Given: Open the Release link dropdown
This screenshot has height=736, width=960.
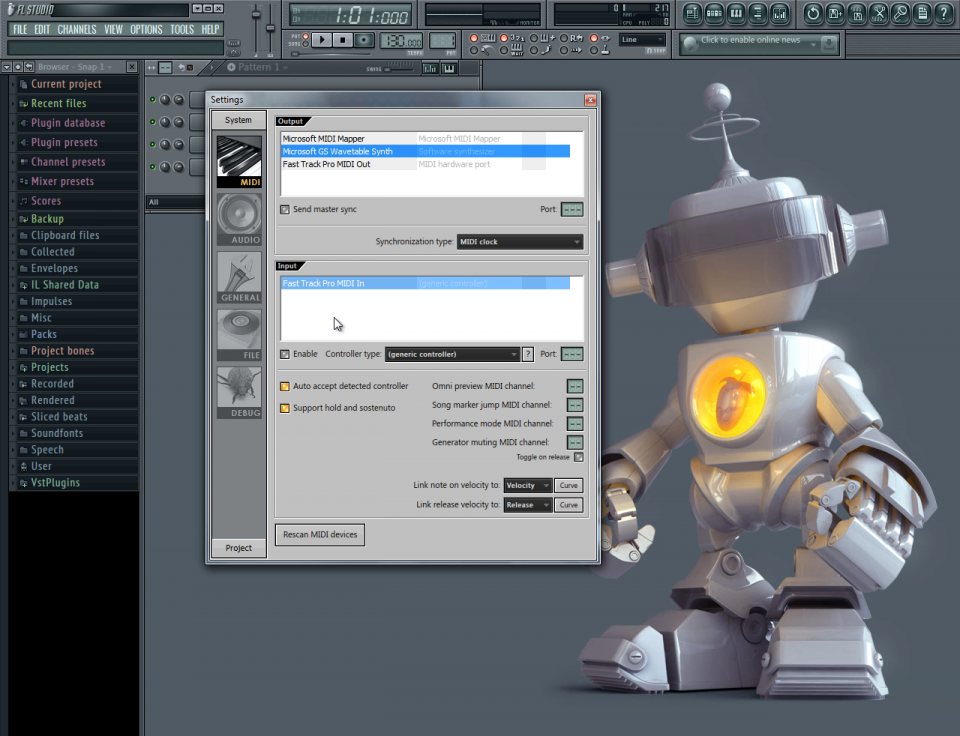Looking at the screenshot, I should 527,505.
